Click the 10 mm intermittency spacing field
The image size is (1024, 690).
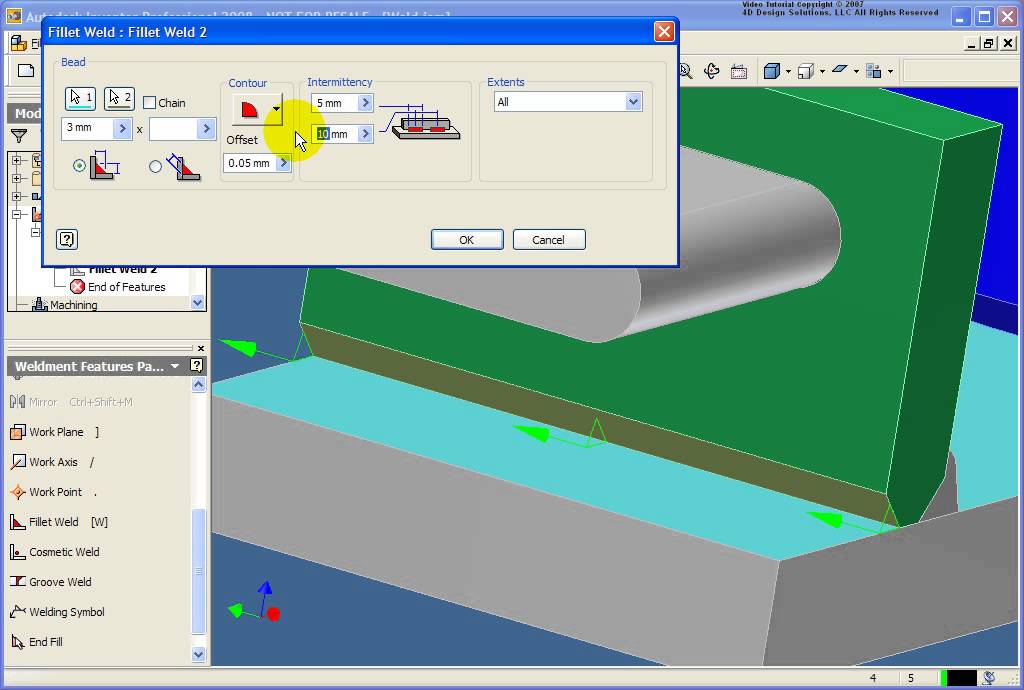pyautogui.click(x=335, y=134)
